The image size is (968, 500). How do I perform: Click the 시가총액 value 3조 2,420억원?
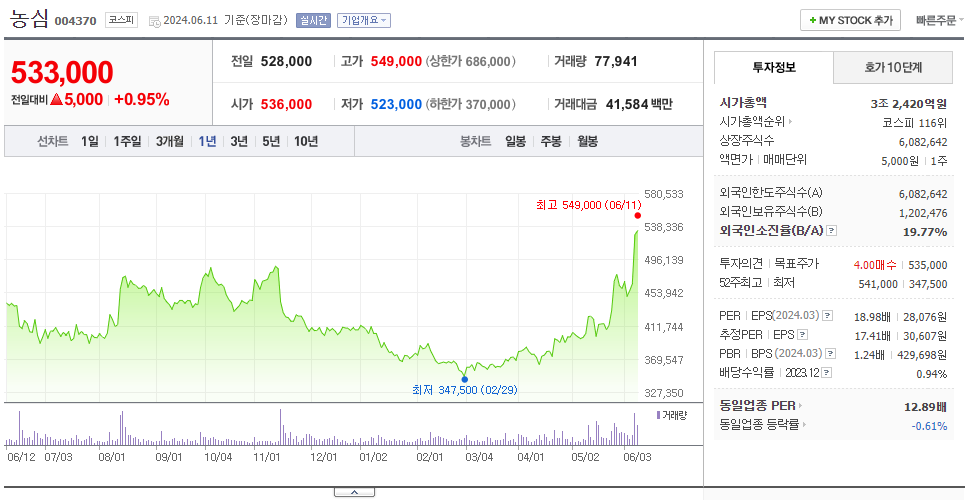[x=909, y=104]
